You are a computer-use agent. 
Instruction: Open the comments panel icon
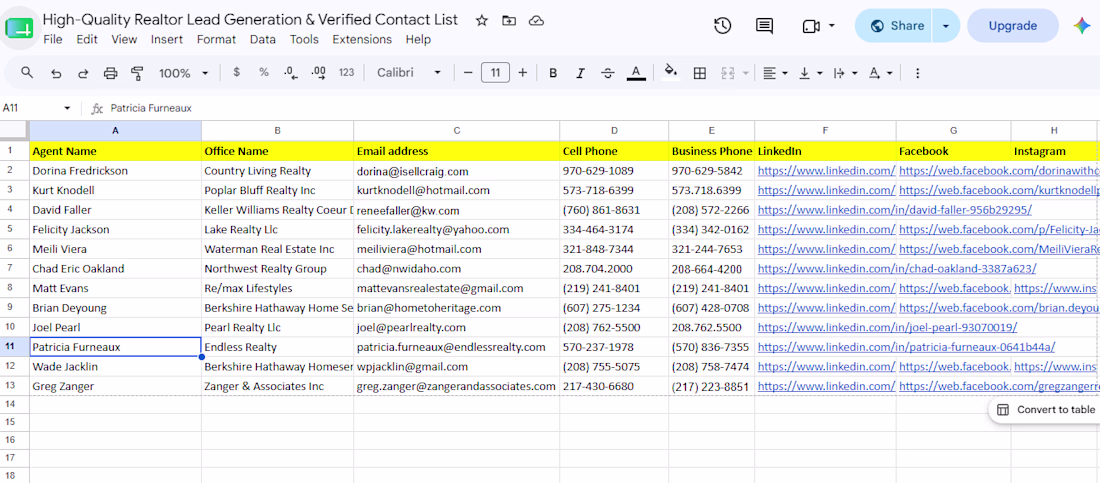click(765, 26)
